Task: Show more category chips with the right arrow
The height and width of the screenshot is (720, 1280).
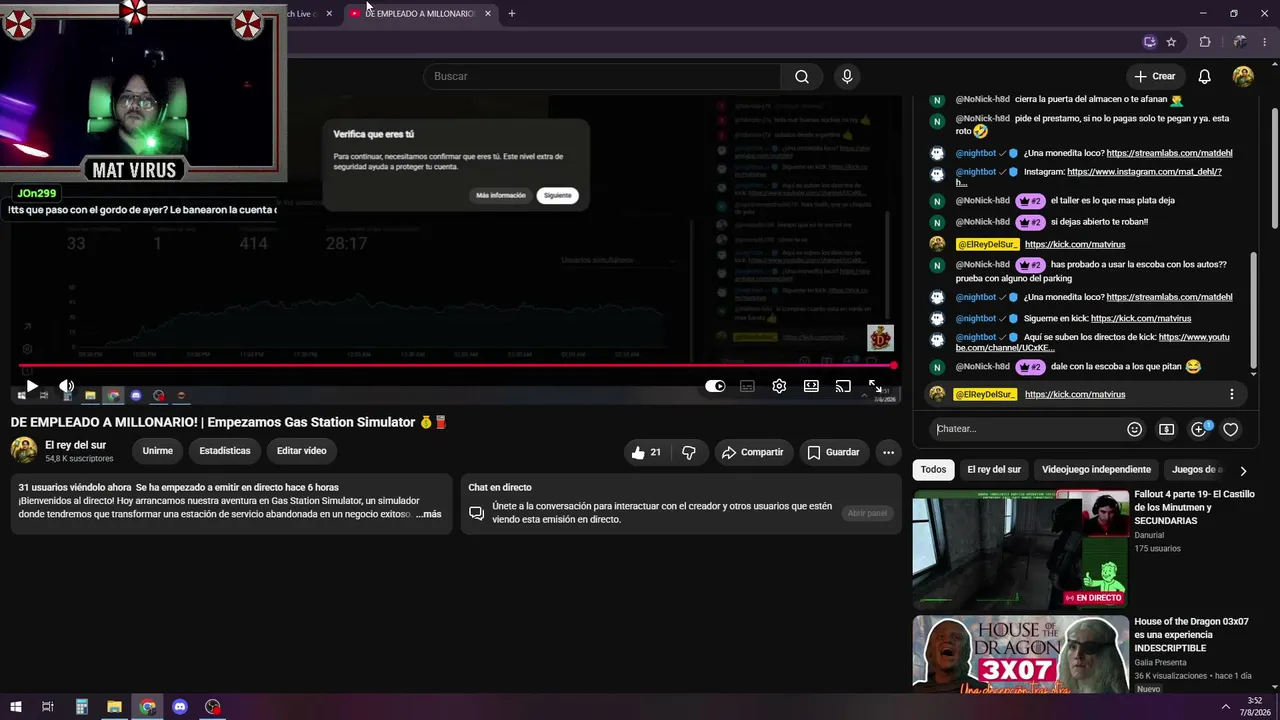Action: coord(1243,470)
